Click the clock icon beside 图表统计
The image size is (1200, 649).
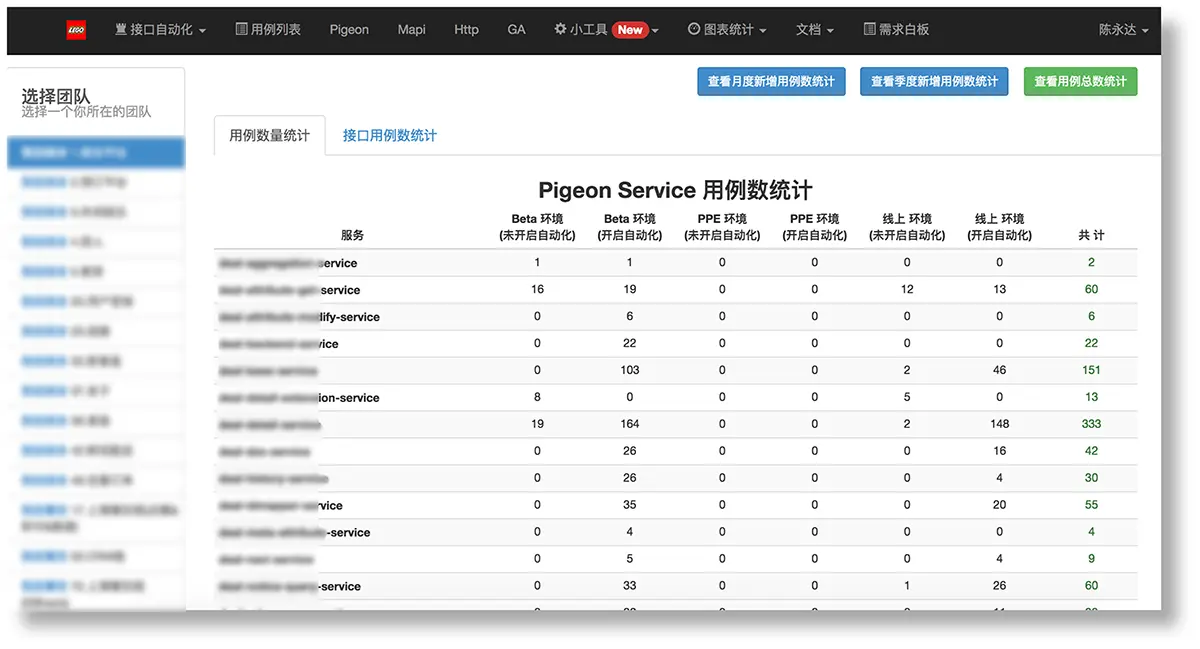pos(694,30)
